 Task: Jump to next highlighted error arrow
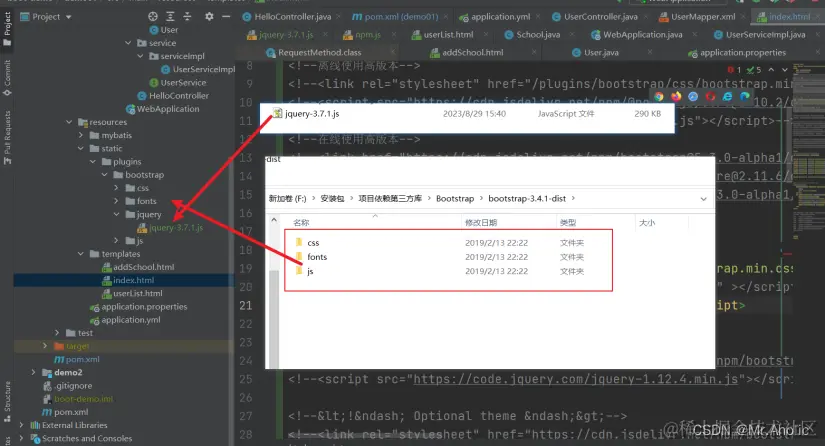click(784, 69)
